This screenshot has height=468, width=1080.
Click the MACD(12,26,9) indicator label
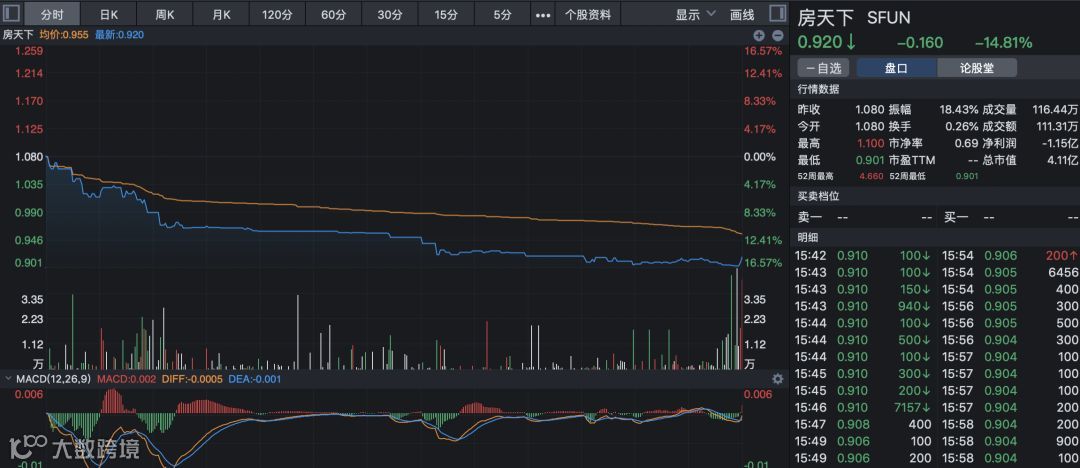pyautogui.click(x=54, y=378)
